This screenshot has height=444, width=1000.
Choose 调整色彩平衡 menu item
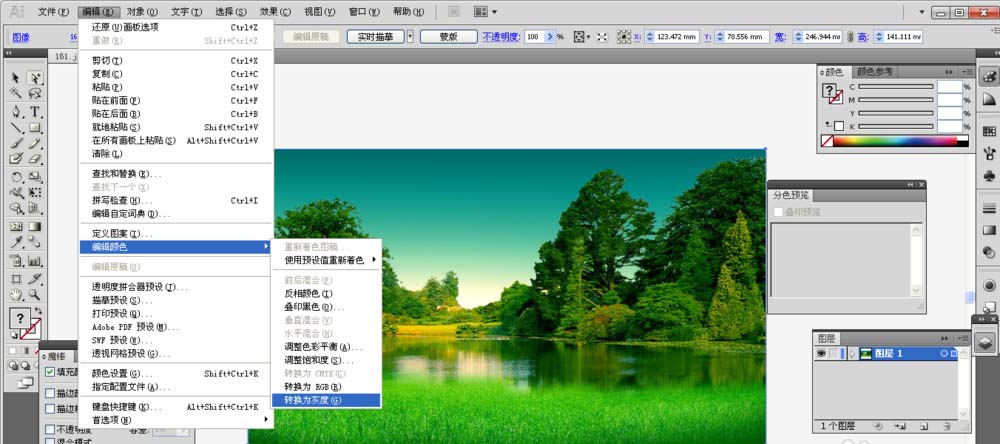pos(327,347)
